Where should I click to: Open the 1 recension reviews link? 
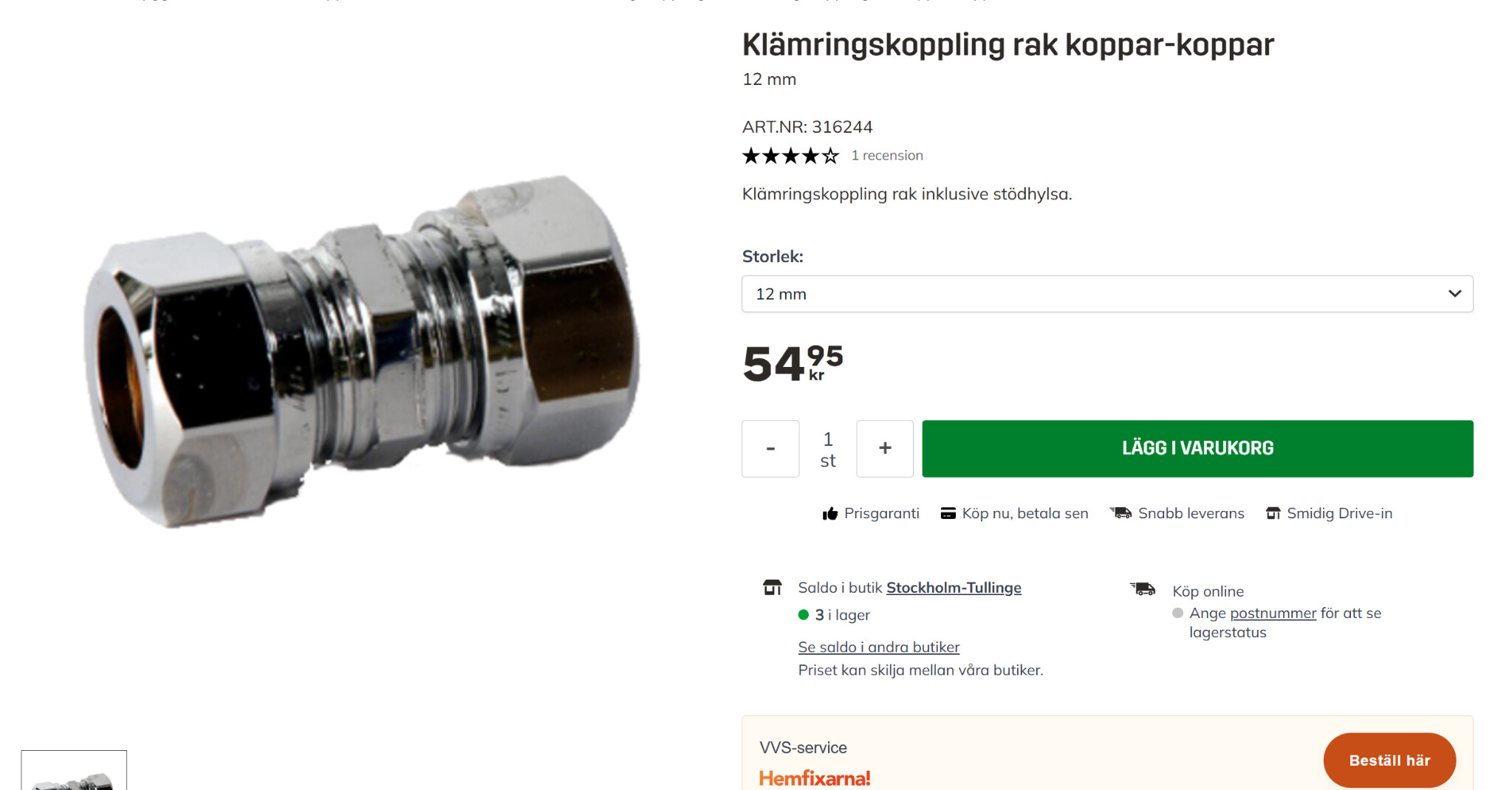(887, 156)
